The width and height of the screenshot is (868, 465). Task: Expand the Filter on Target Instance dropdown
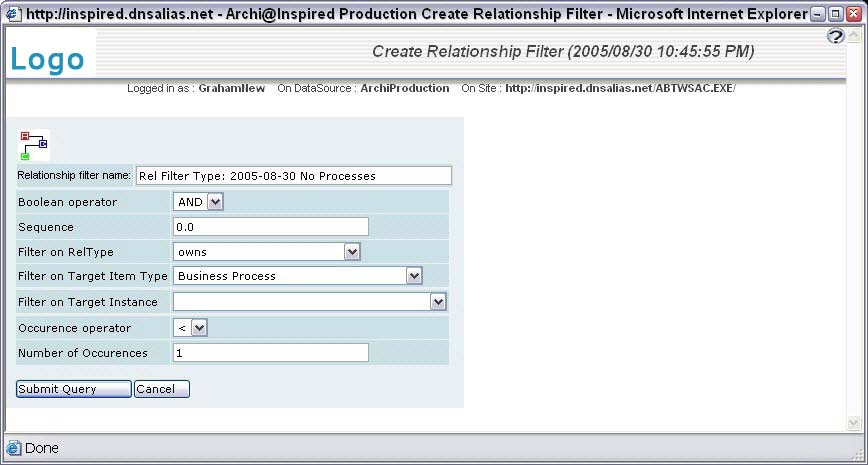point(438,302)
